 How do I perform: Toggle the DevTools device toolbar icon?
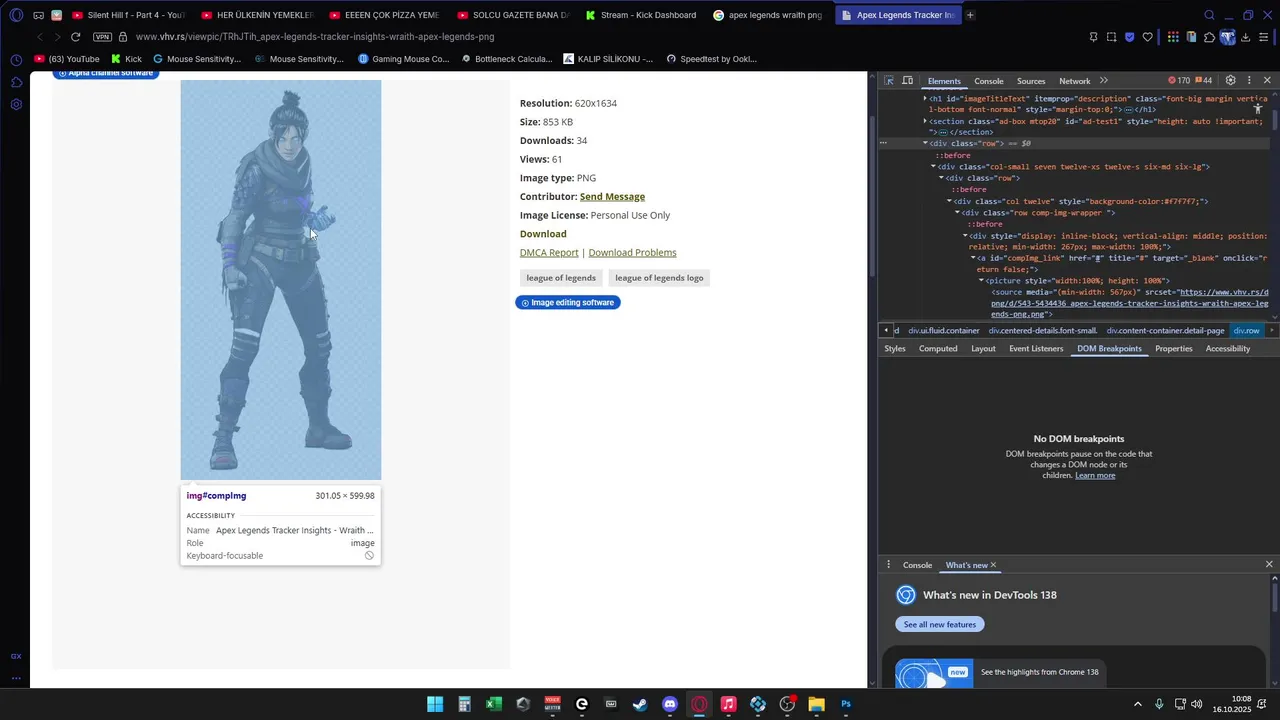[908, 80]
